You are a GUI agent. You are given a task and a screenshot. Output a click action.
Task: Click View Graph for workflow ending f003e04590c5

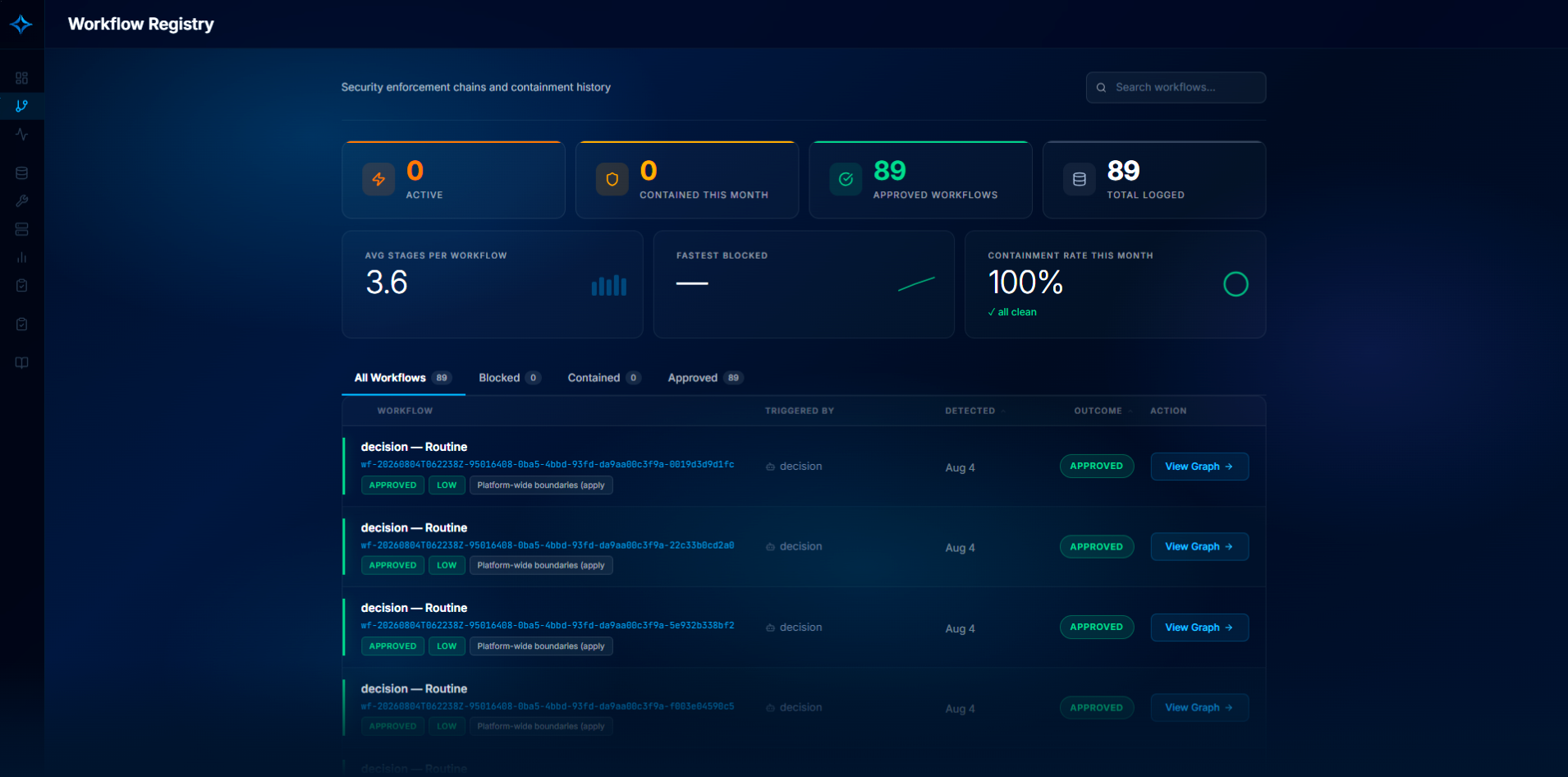pyautogui.click(x=1199, y=708)
